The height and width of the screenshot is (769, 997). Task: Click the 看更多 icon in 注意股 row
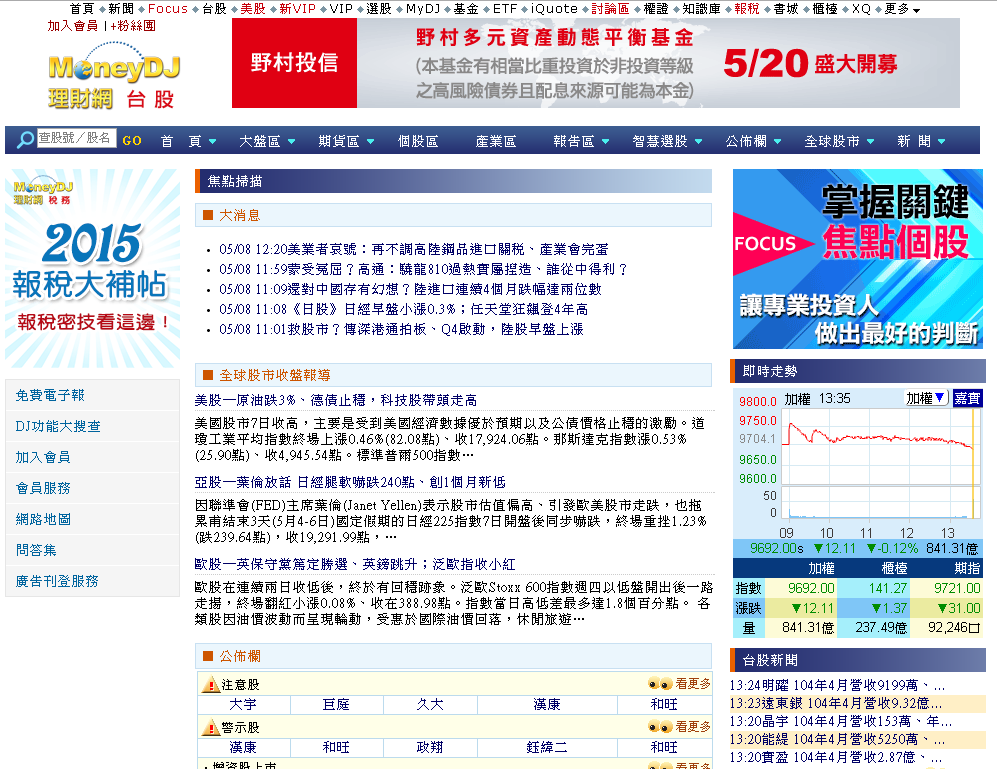click(x=660, y=685)
